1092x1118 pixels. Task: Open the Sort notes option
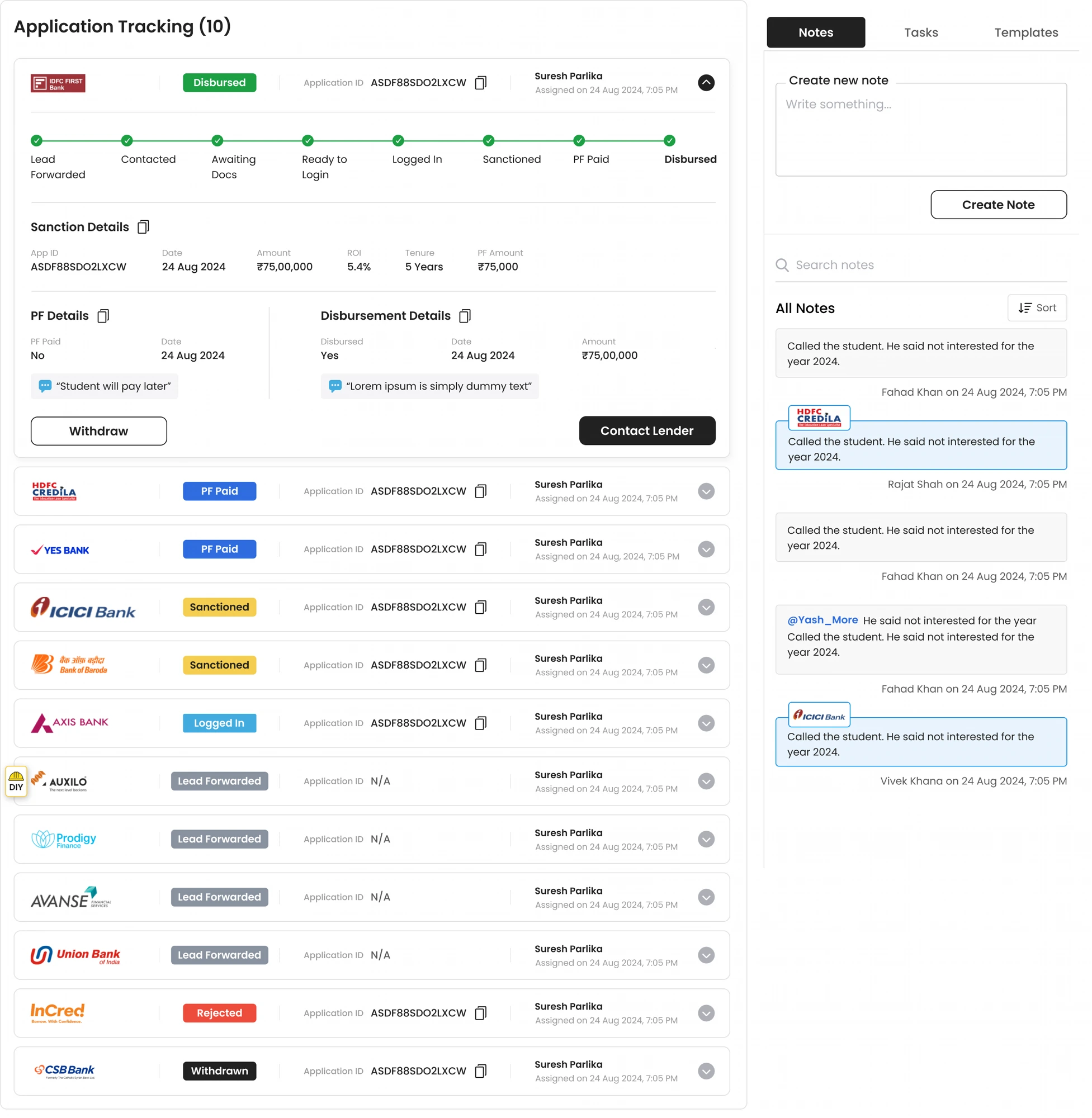tap(1037, 308)
